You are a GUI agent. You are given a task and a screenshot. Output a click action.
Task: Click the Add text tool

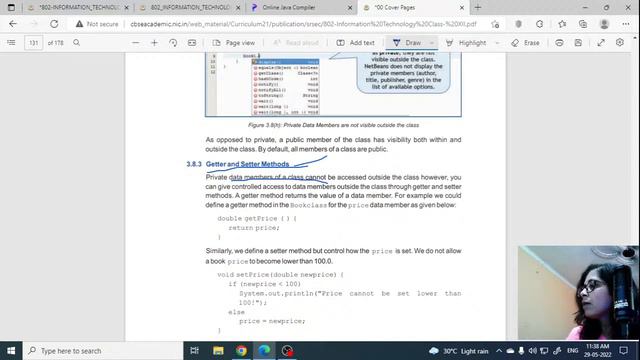pos(356,42)
